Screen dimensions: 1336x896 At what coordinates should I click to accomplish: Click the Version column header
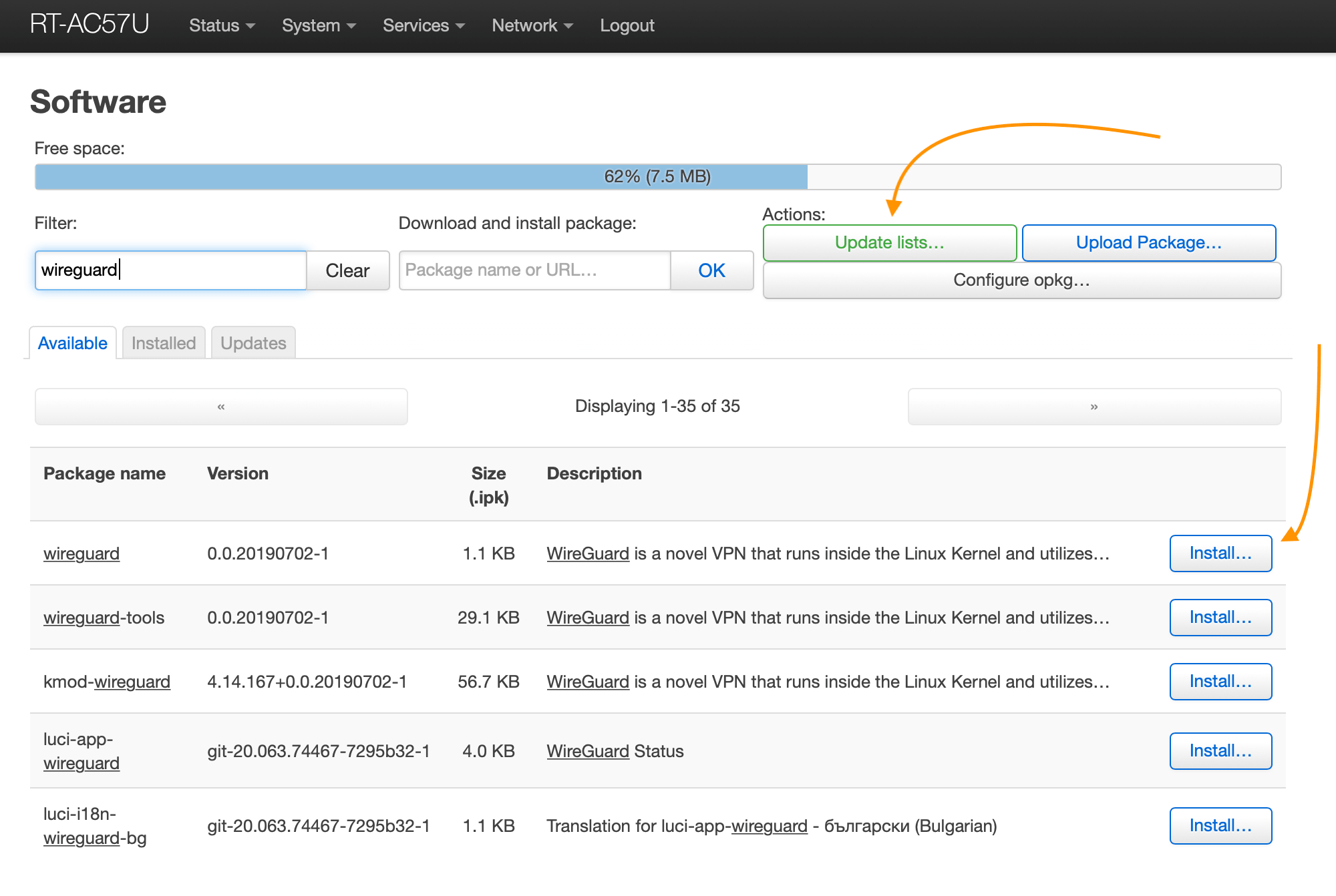click(x=238, y=473)
